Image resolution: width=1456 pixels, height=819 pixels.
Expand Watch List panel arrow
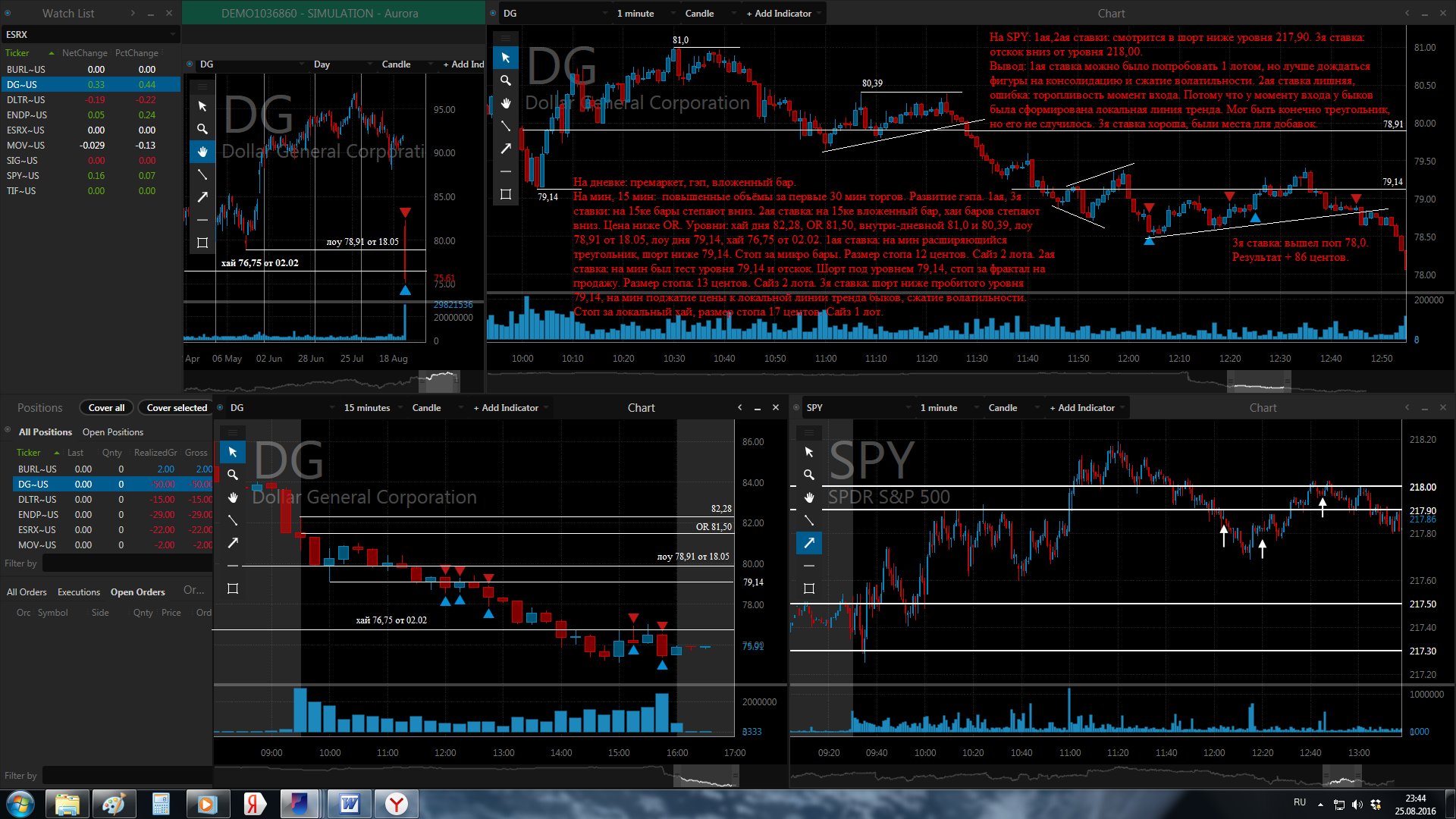(x=133, y=13)
